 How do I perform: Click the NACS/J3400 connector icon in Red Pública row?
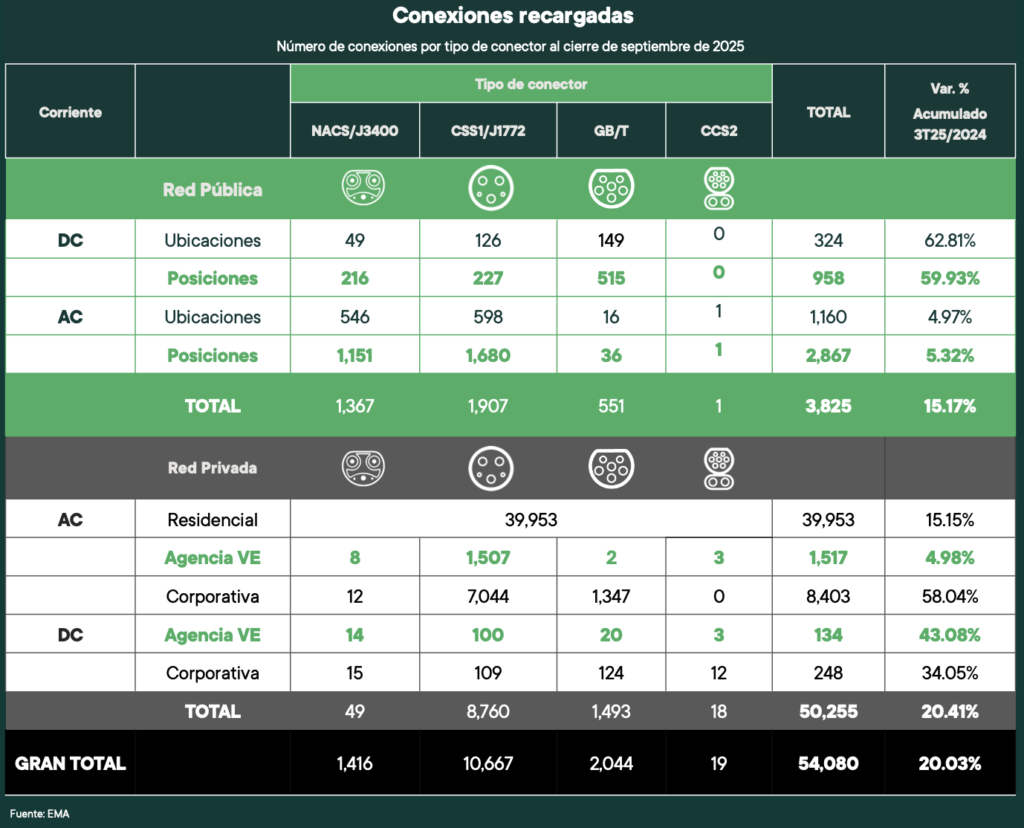363,188
